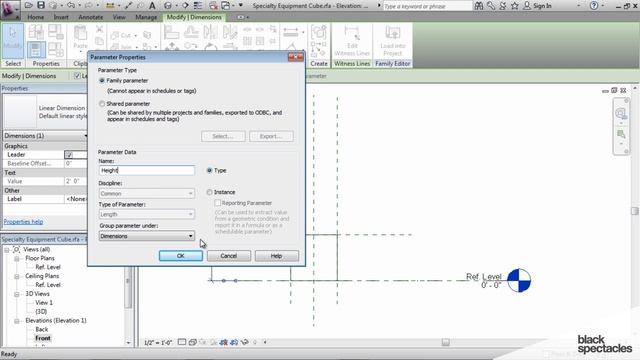The image size is (640, 360).
Task: Click Help button in Parameter Properties dialog
Action: coord(276,256)
